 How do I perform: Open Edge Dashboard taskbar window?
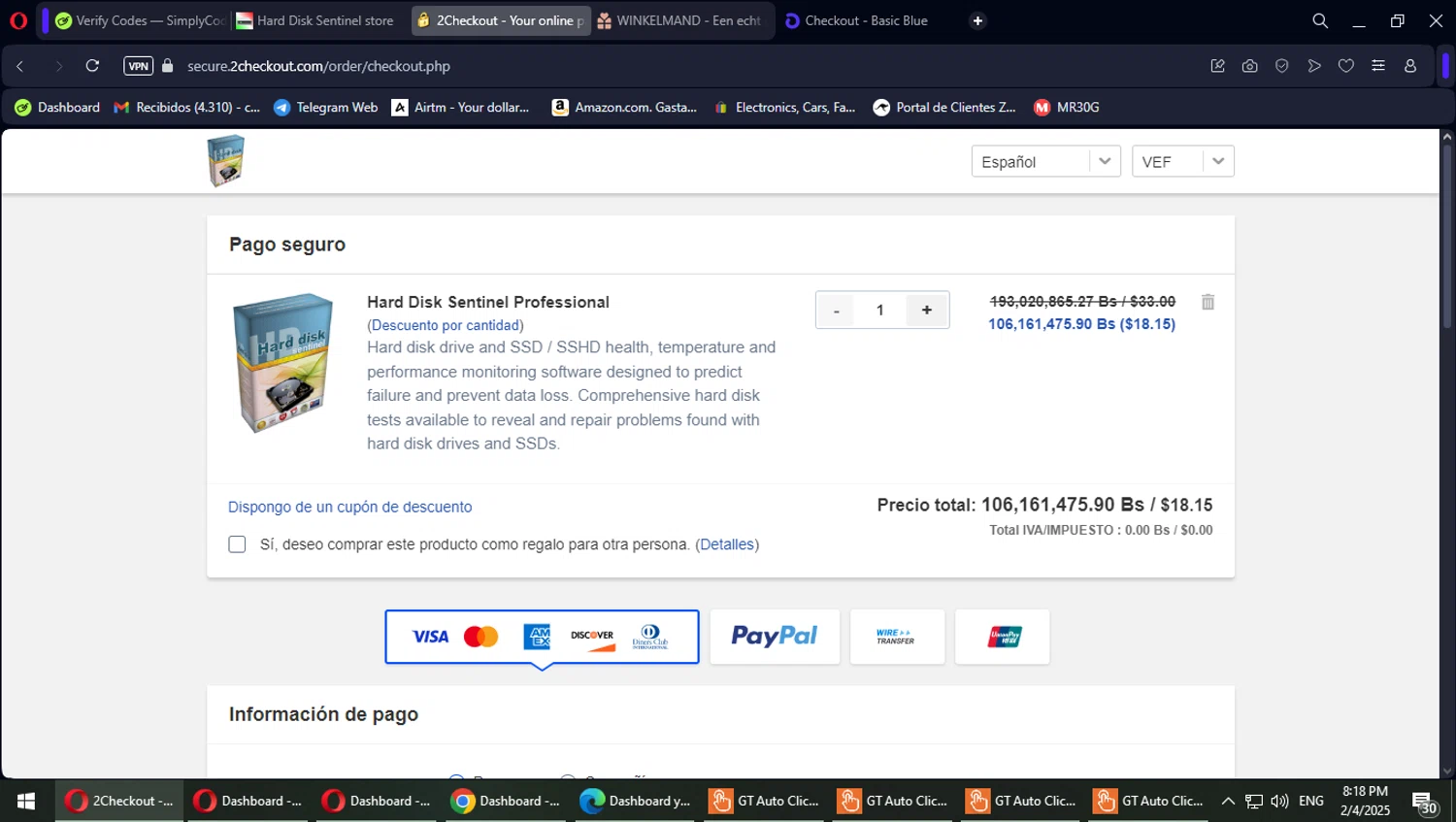pos(636,801)
